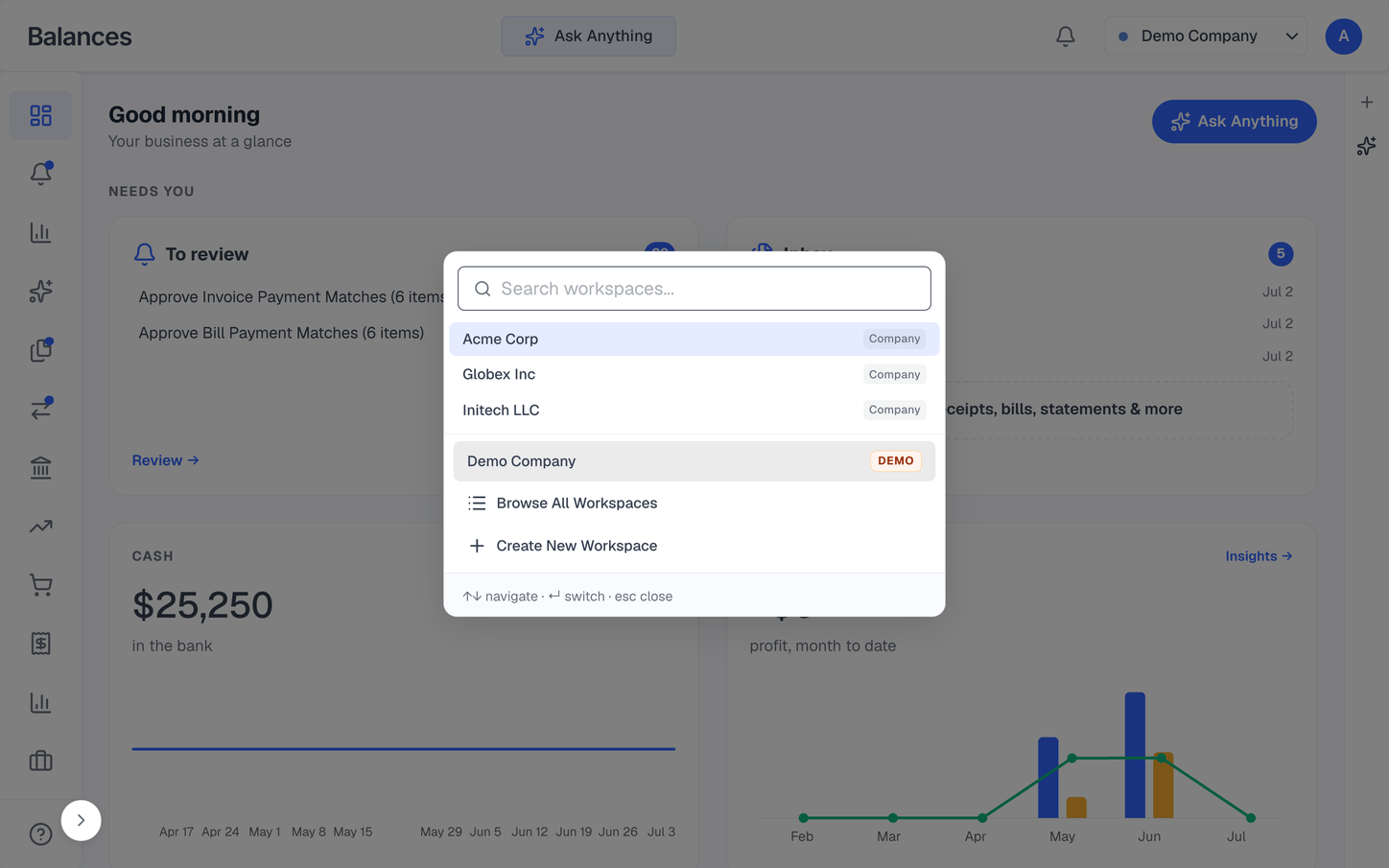Click the receipts, bills, statements upload area
Viewport: 1389px width, 868px height.
[1023, 411]
